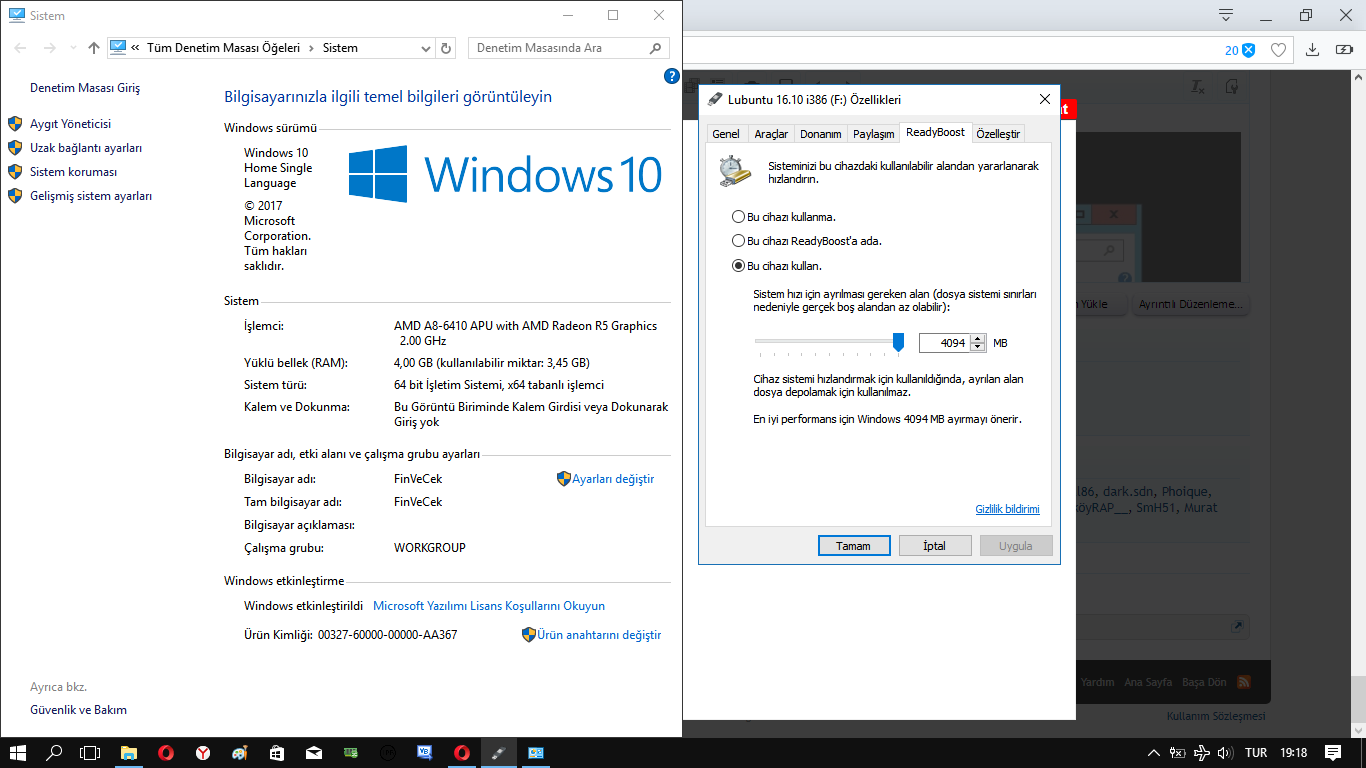Go up one level with the up arrow

coord(94,48)
